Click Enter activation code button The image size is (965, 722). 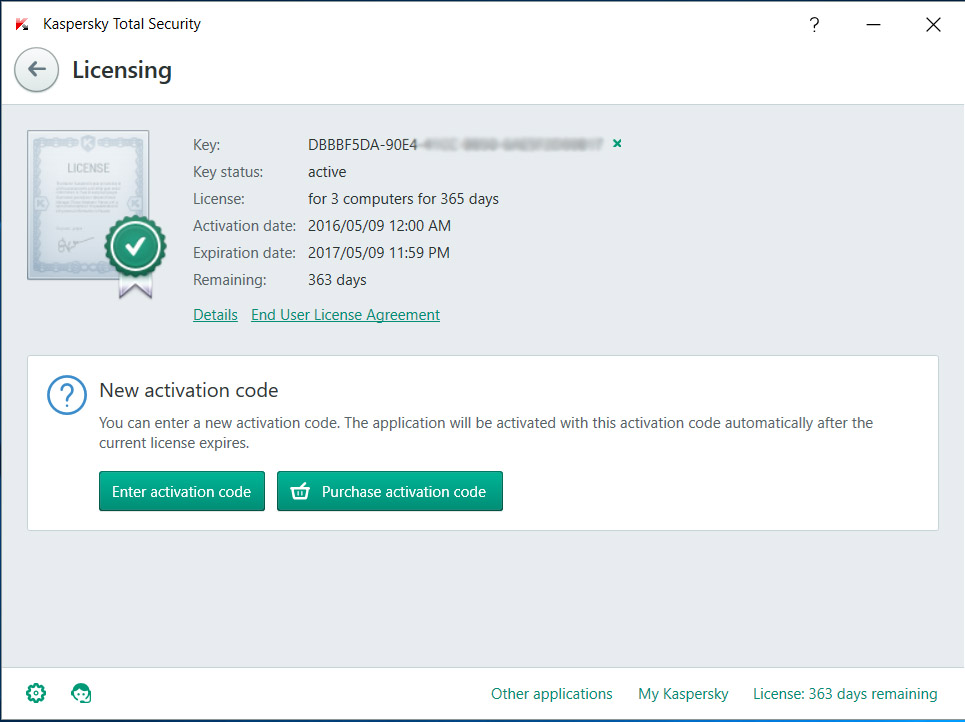click(x=182, y=491)
